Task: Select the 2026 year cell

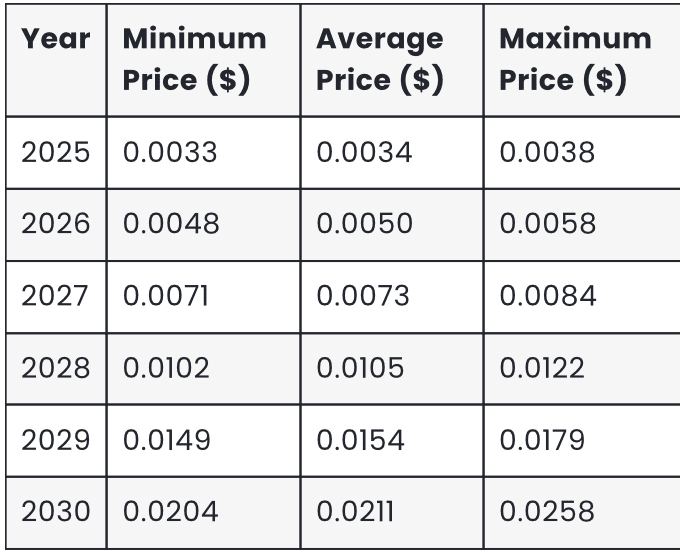Action: [x=56, y=224]
